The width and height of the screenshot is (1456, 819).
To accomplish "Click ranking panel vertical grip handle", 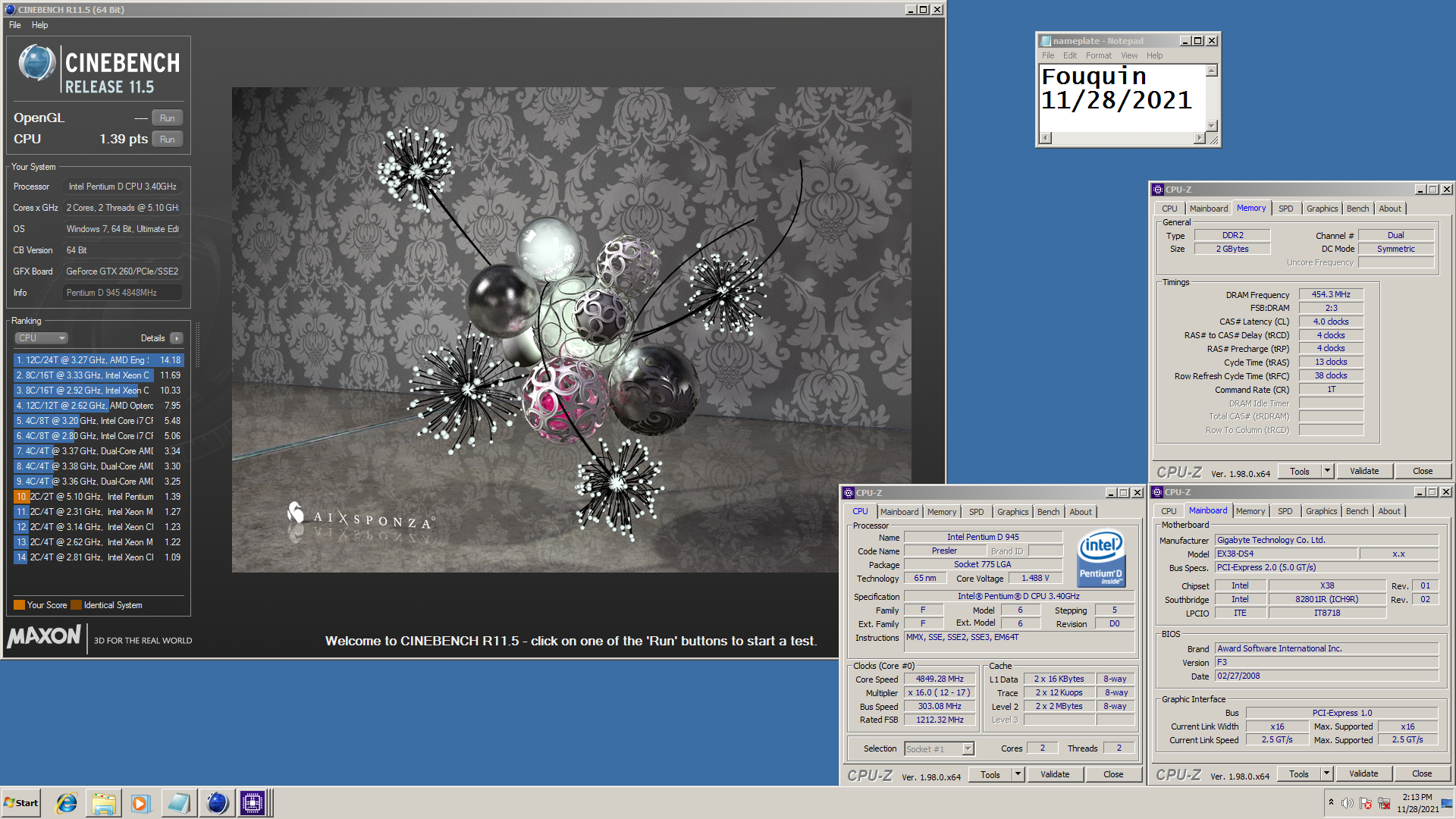I will tap(197, 345).
